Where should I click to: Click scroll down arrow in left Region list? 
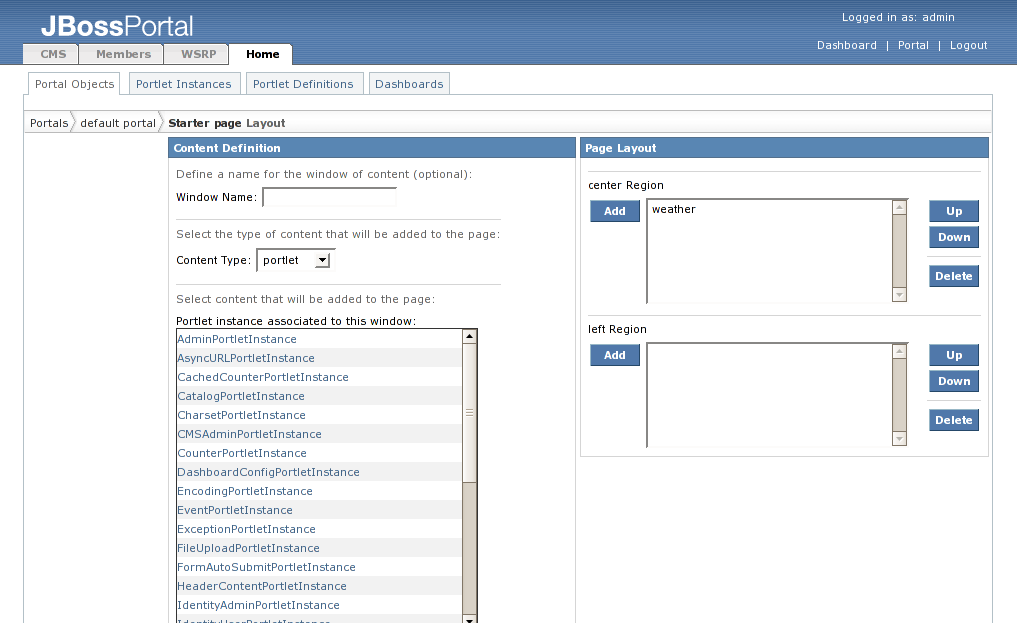(899, 439)
